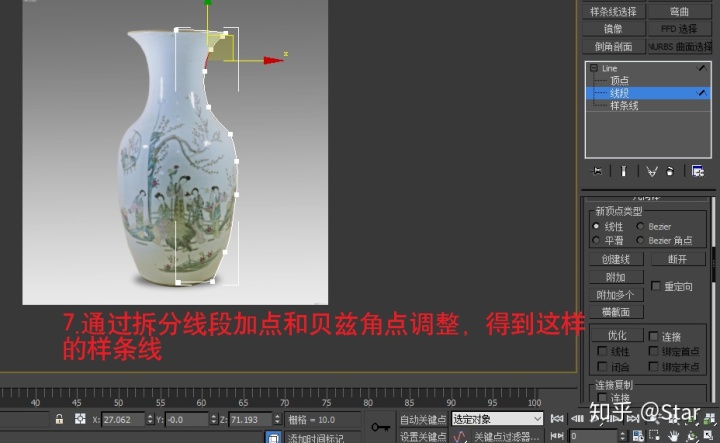720x443 pixels.
Task: Go to start frame playback icon
Action: pos(557,419)
